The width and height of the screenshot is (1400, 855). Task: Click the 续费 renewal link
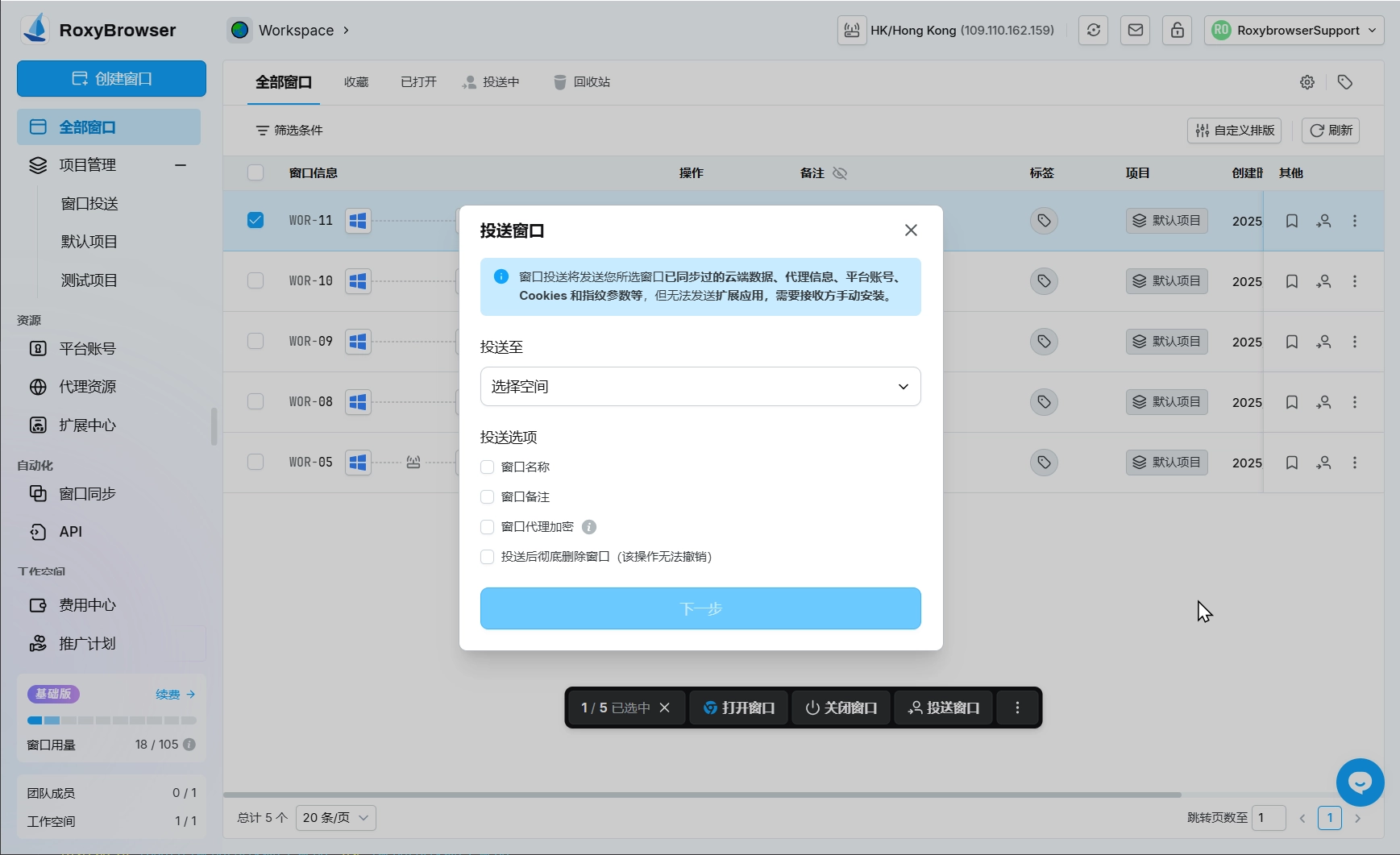click(x=175, y=694)
